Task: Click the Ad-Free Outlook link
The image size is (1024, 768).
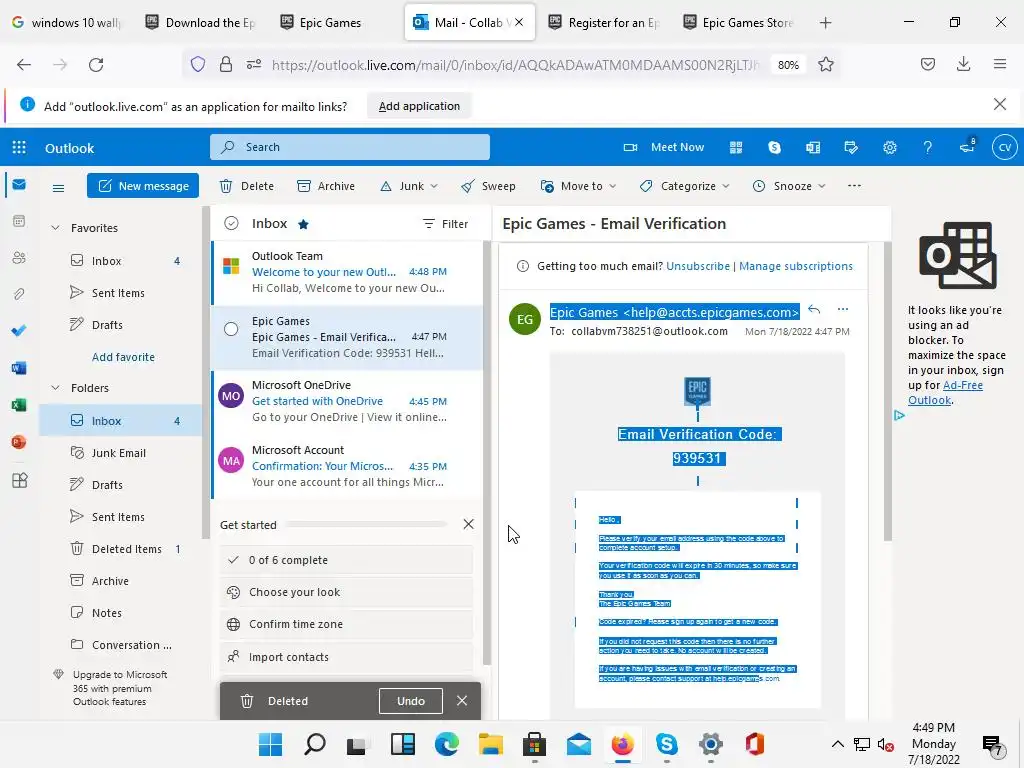Action: 945,392
